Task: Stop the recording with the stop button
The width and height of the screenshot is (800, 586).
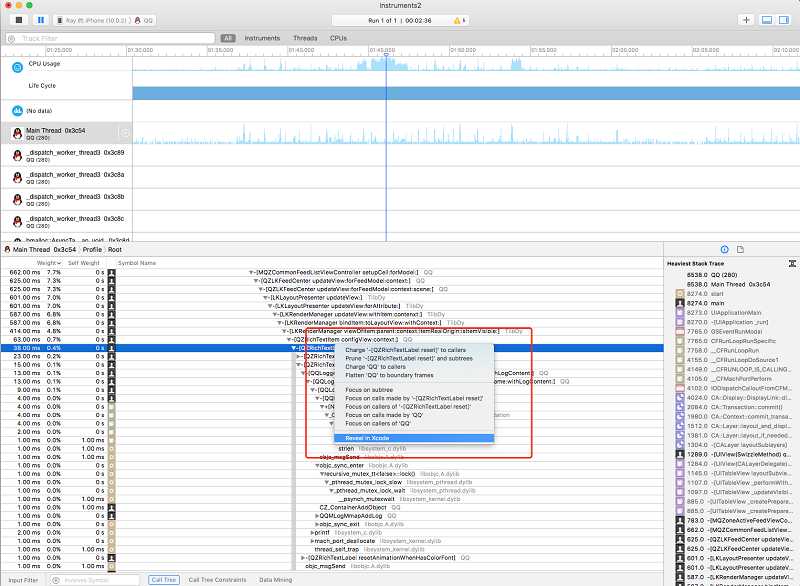Action: point(19,20)
